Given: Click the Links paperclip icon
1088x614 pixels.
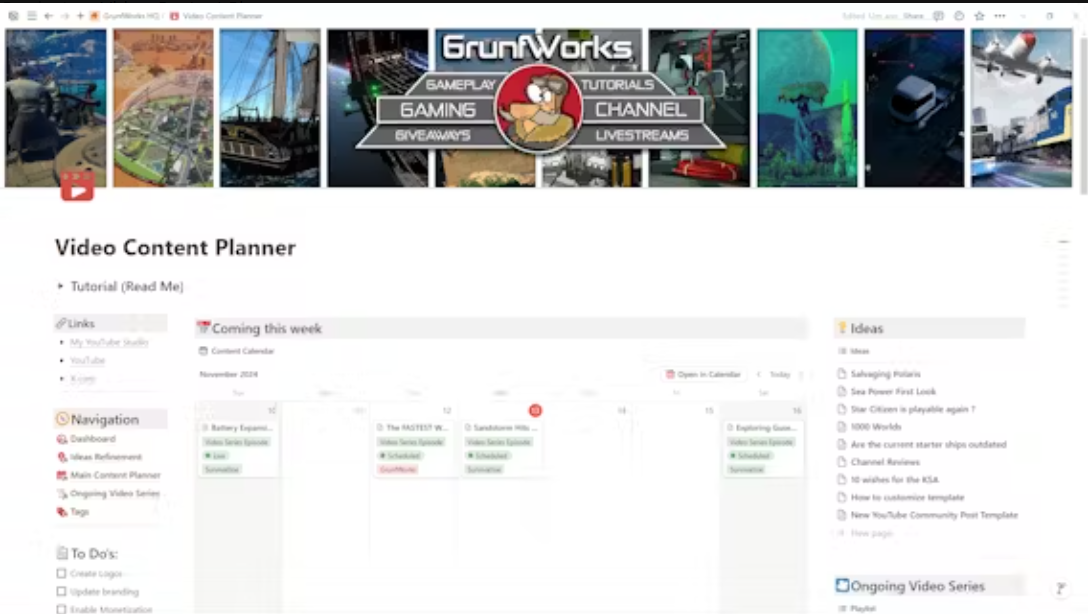Looking at the screenshot, I should 61,323.
